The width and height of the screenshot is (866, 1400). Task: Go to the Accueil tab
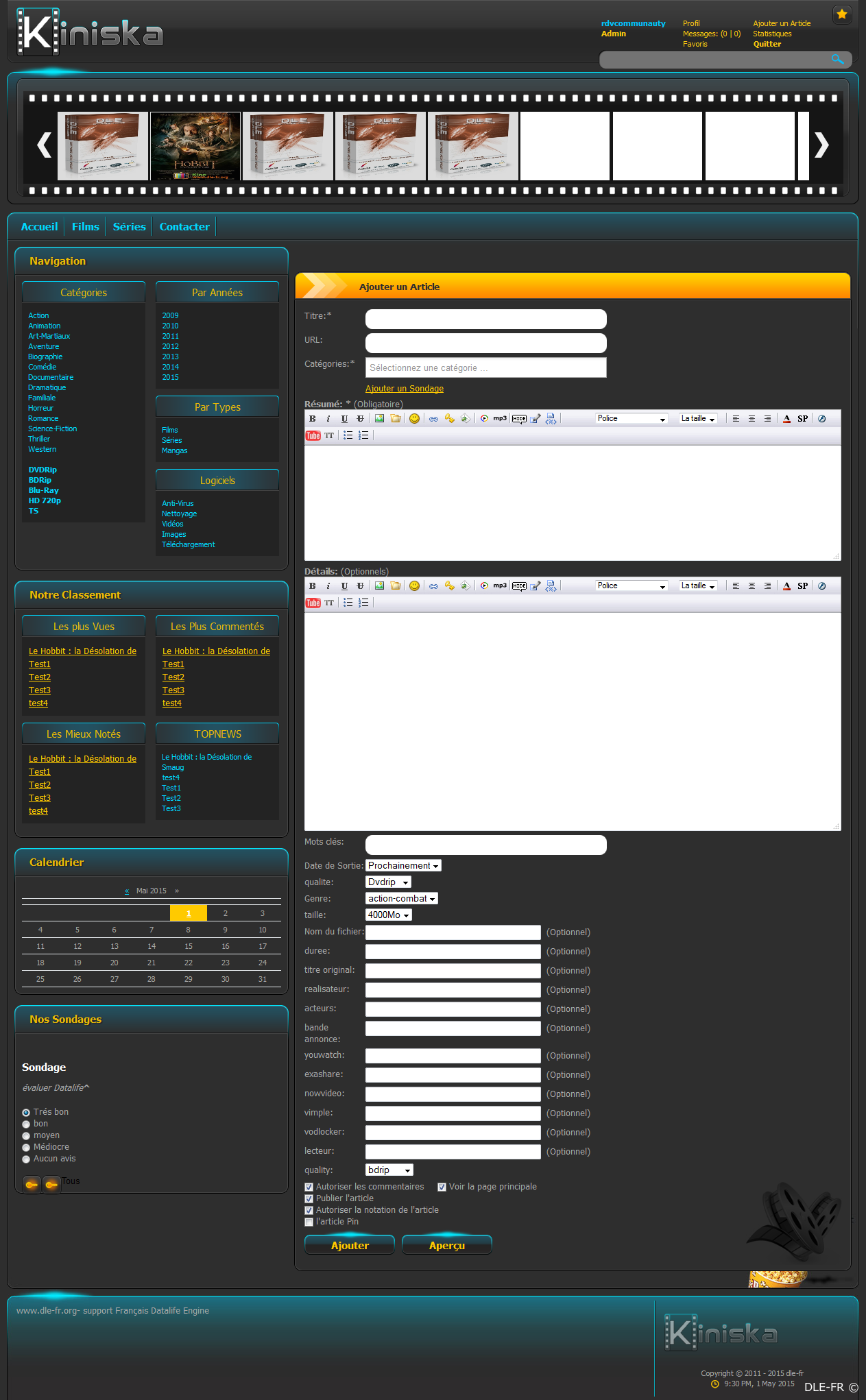[x=39, y=227]
